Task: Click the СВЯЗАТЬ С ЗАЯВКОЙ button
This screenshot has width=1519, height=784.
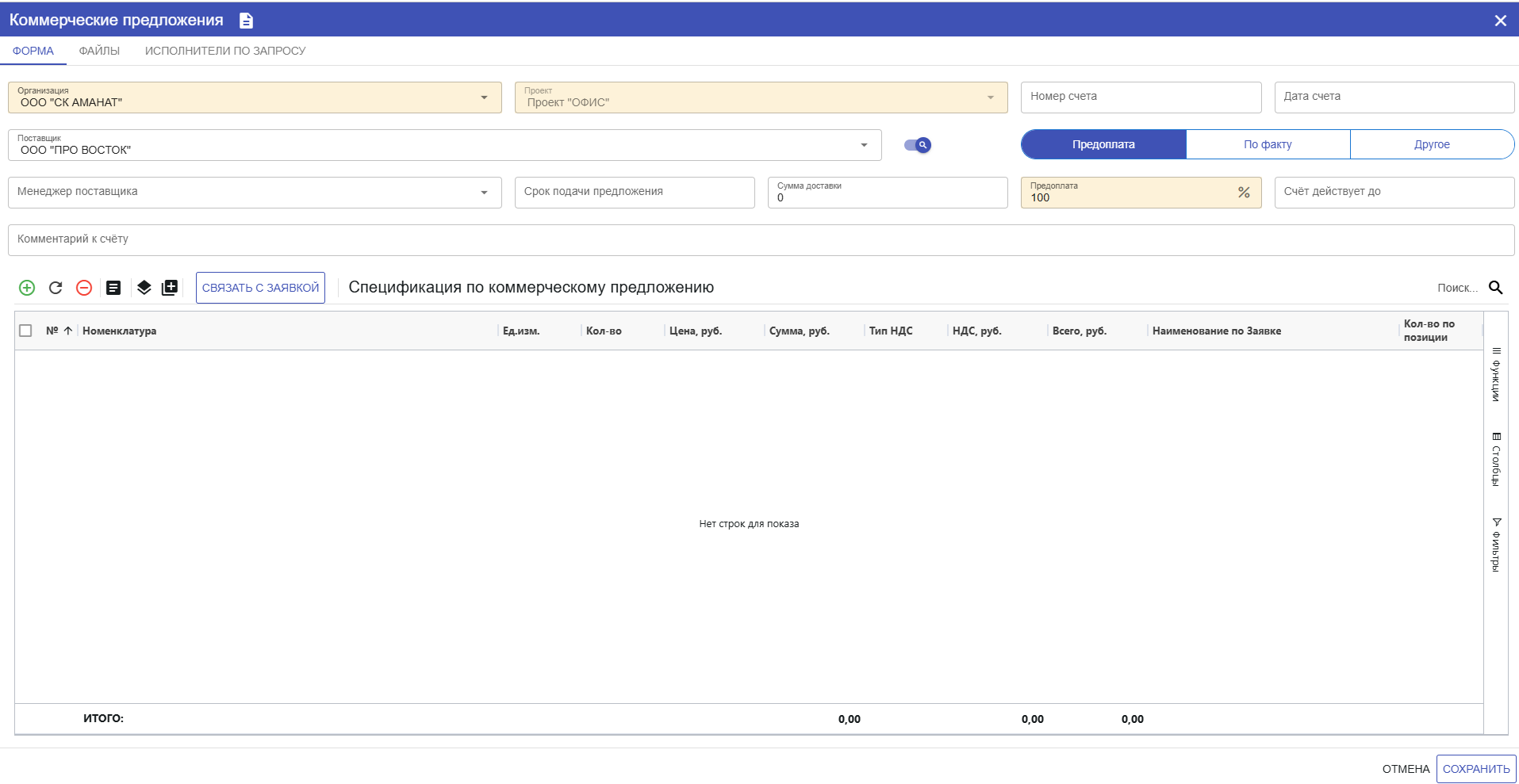Action: pos(260,288)
